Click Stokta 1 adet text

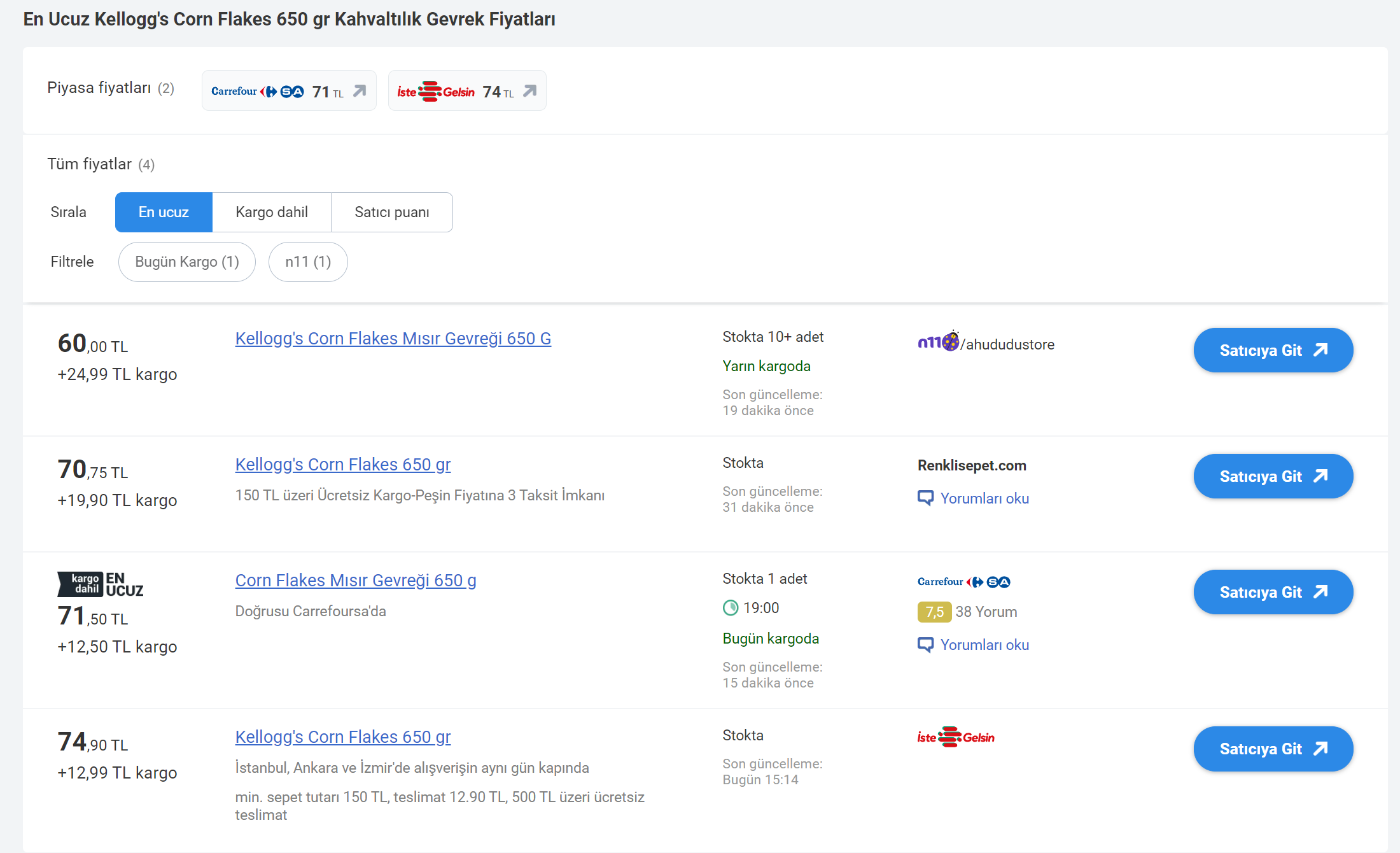point(765,579)
